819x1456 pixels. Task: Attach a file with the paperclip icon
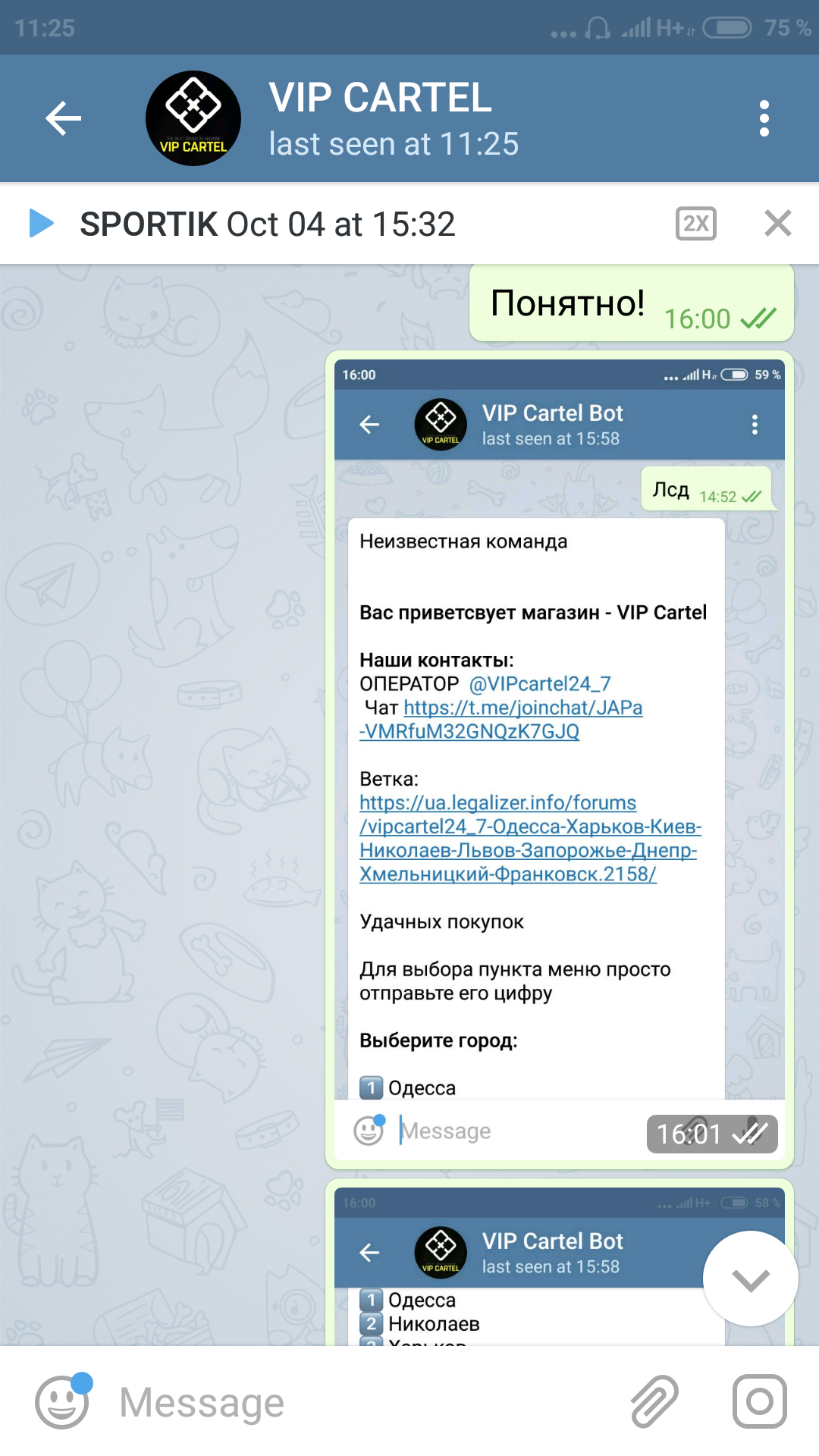click(655, 1401)
